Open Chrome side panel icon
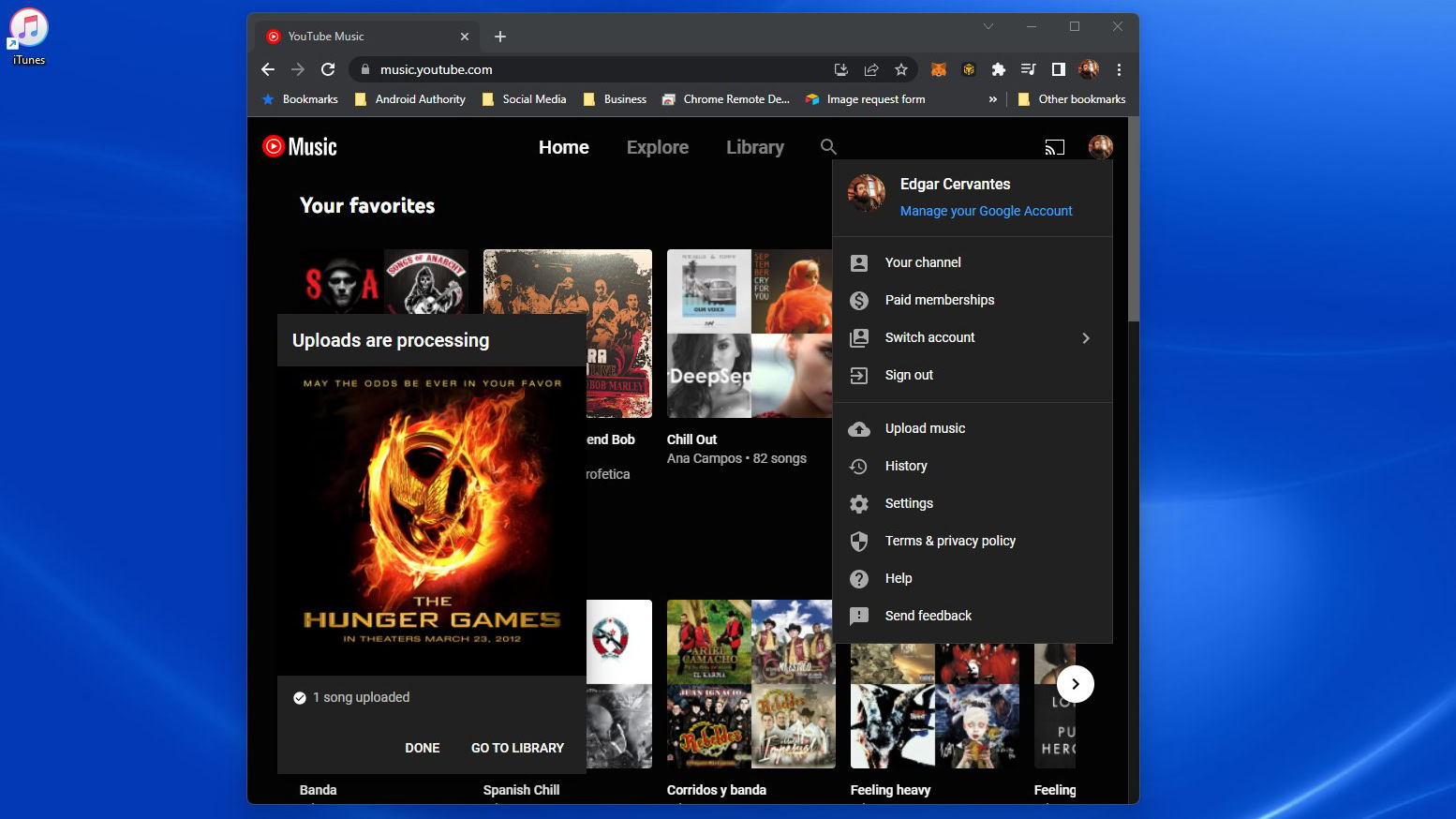Viewport: 1456px width, 819px height. pyautogui.click(x=1059, y=69)
